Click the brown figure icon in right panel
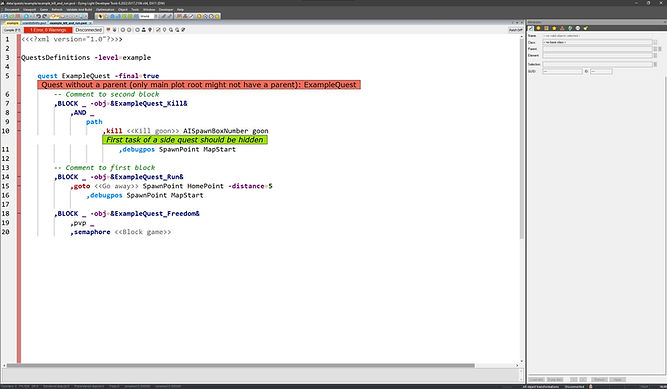Viewport: 667px width, 389px height. pos(562,28)
